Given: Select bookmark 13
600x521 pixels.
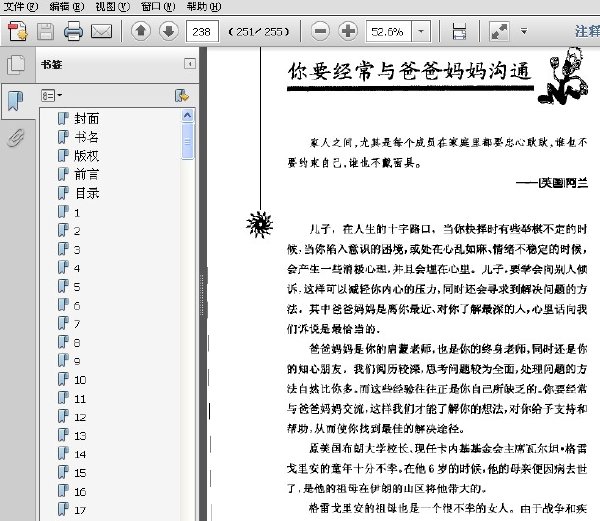Looking at the screenshot, I should coord(80,436).
